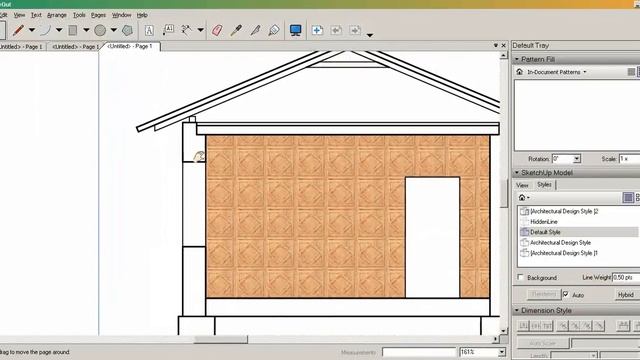Go to the next page
The width and height of the screenshot is (640, 360).
(x=355, y=30)
